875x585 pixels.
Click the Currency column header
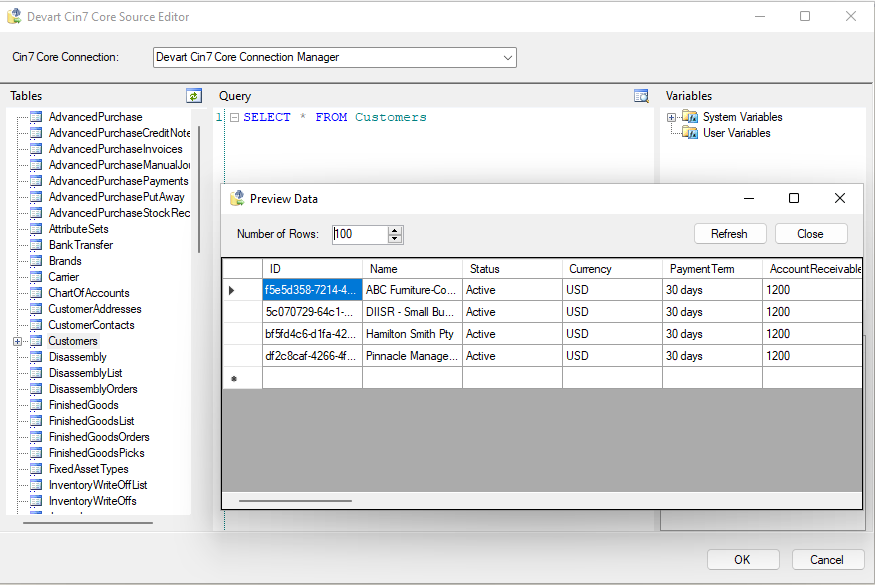pos(612,269)
